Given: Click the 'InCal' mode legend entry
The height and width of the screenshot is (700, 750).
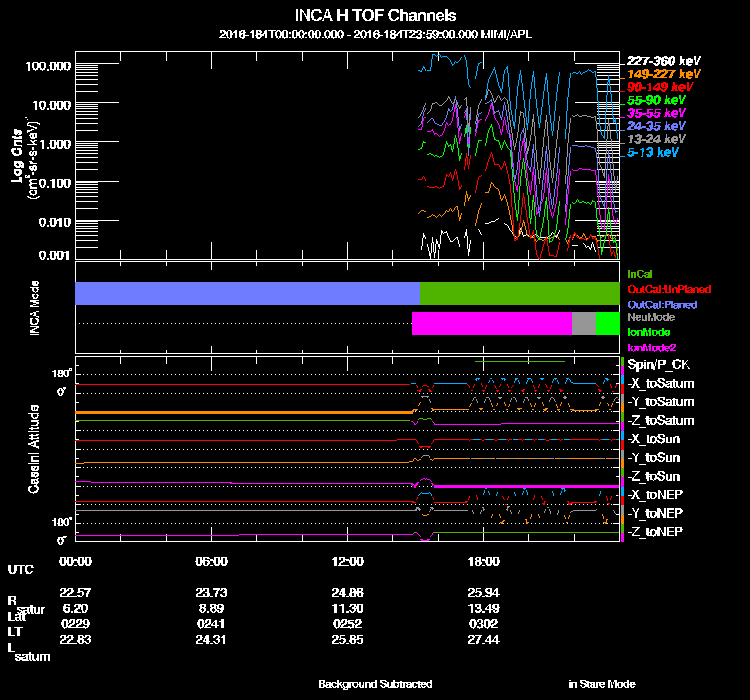Looking at the screenshot, I should pyautogui.click(x=640, y=274).
